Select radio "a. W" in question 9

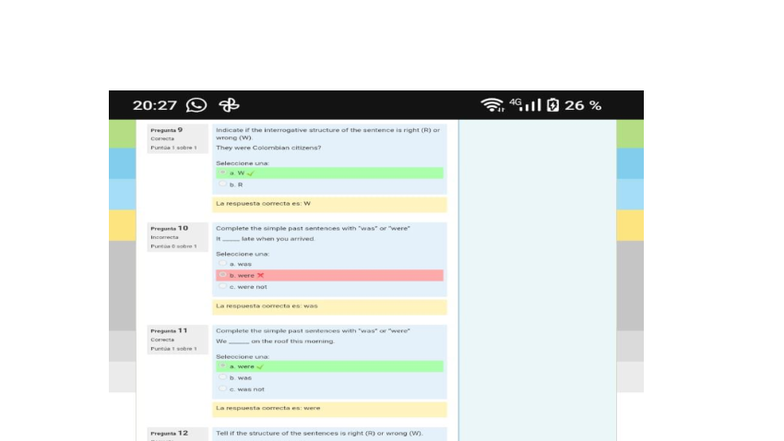(x=222, y=173)
